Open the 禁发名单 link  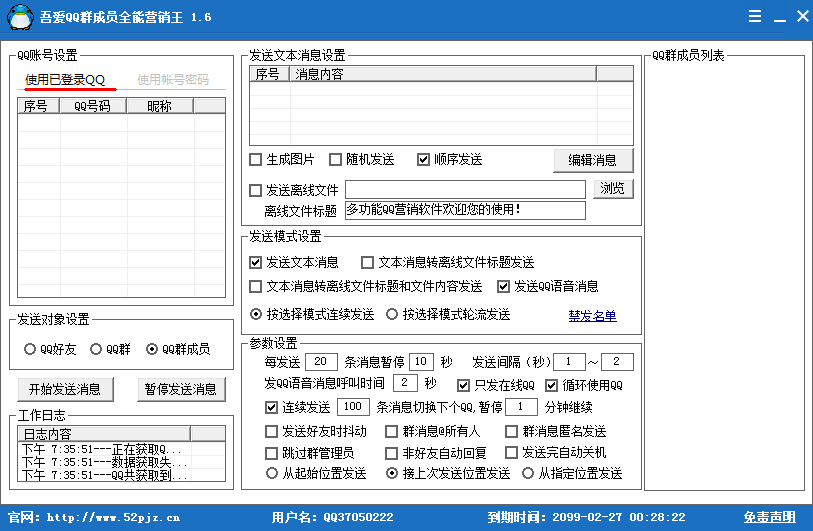click(592, 316)
